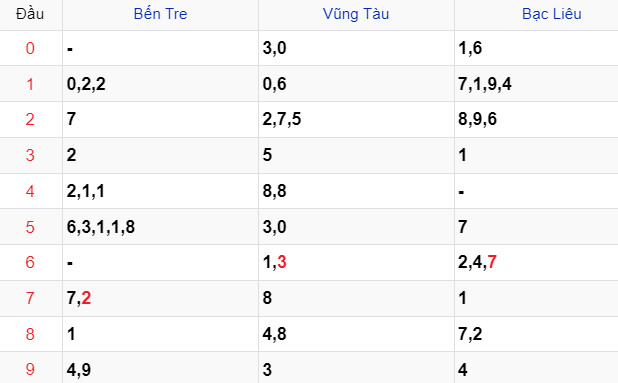Click Bạc Liêu cell showing 7,1,9,4

[x=536, y=84]
